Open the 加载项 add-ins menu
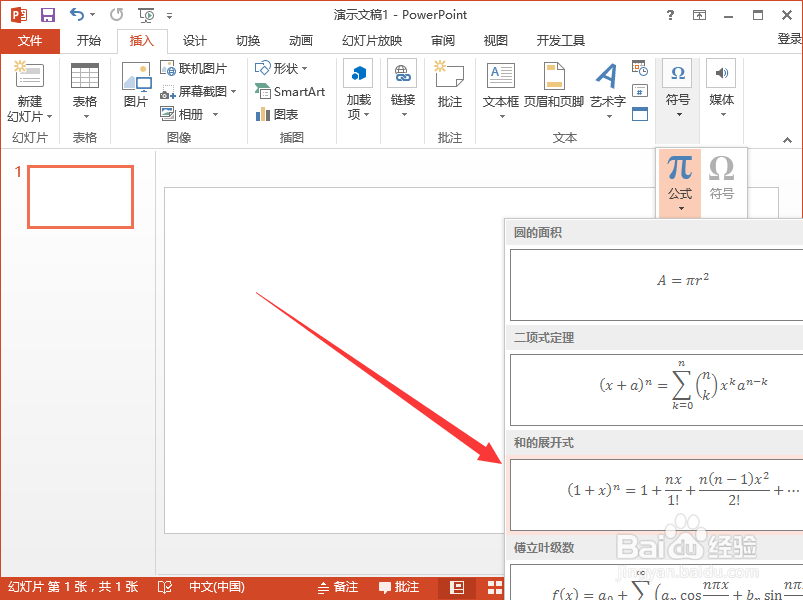 358,90
